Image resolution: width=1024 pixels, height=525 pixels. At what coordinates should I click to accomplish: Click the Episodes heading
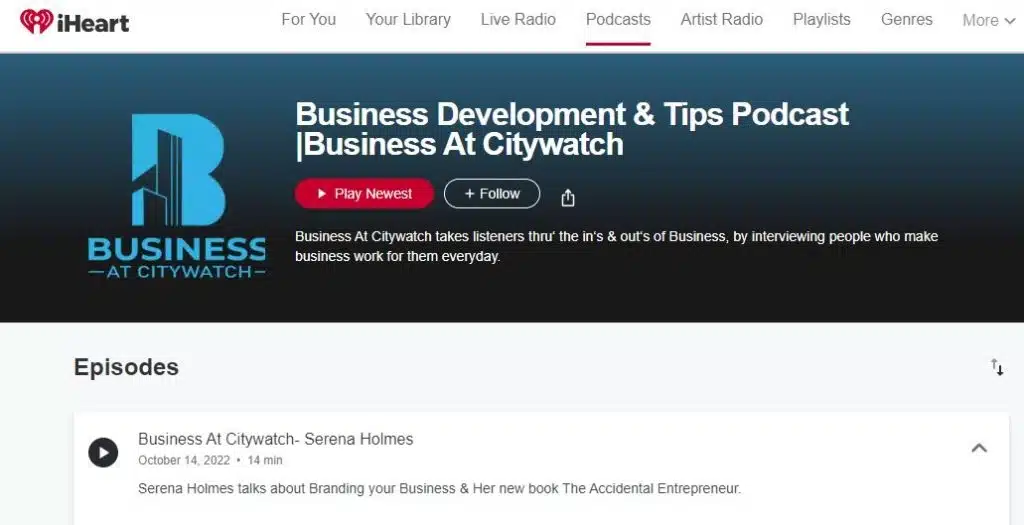tap(126, 367)
